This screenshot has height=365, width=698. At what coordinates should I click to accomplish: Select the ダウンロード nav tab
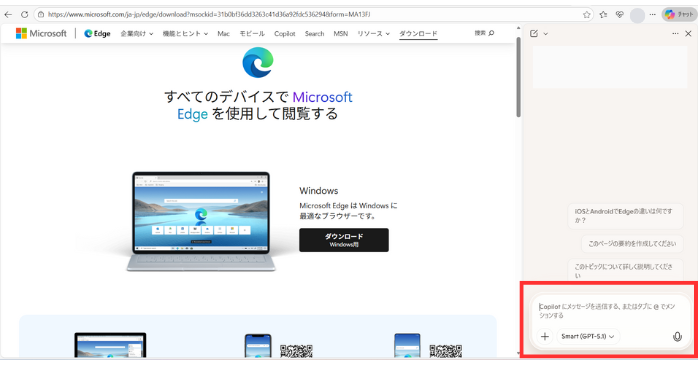[418, 33]
